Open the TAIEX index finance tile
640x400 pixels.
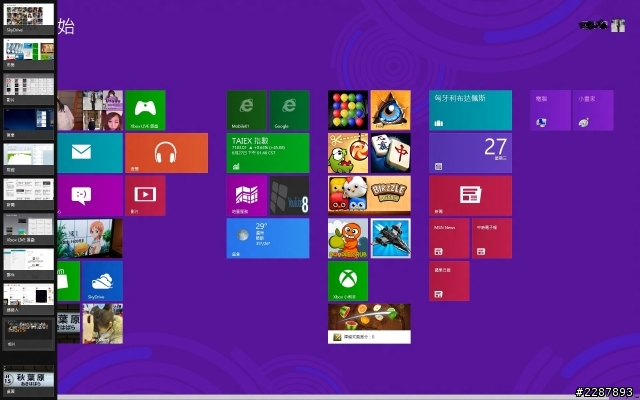[x=268, y=153]
